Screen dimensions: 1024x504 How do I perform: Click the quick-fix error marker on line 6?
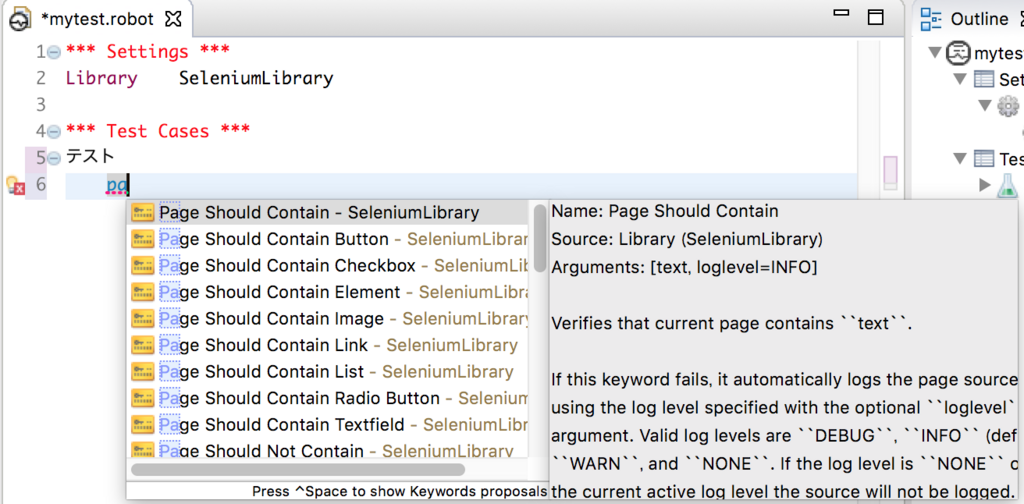(15, 185)
